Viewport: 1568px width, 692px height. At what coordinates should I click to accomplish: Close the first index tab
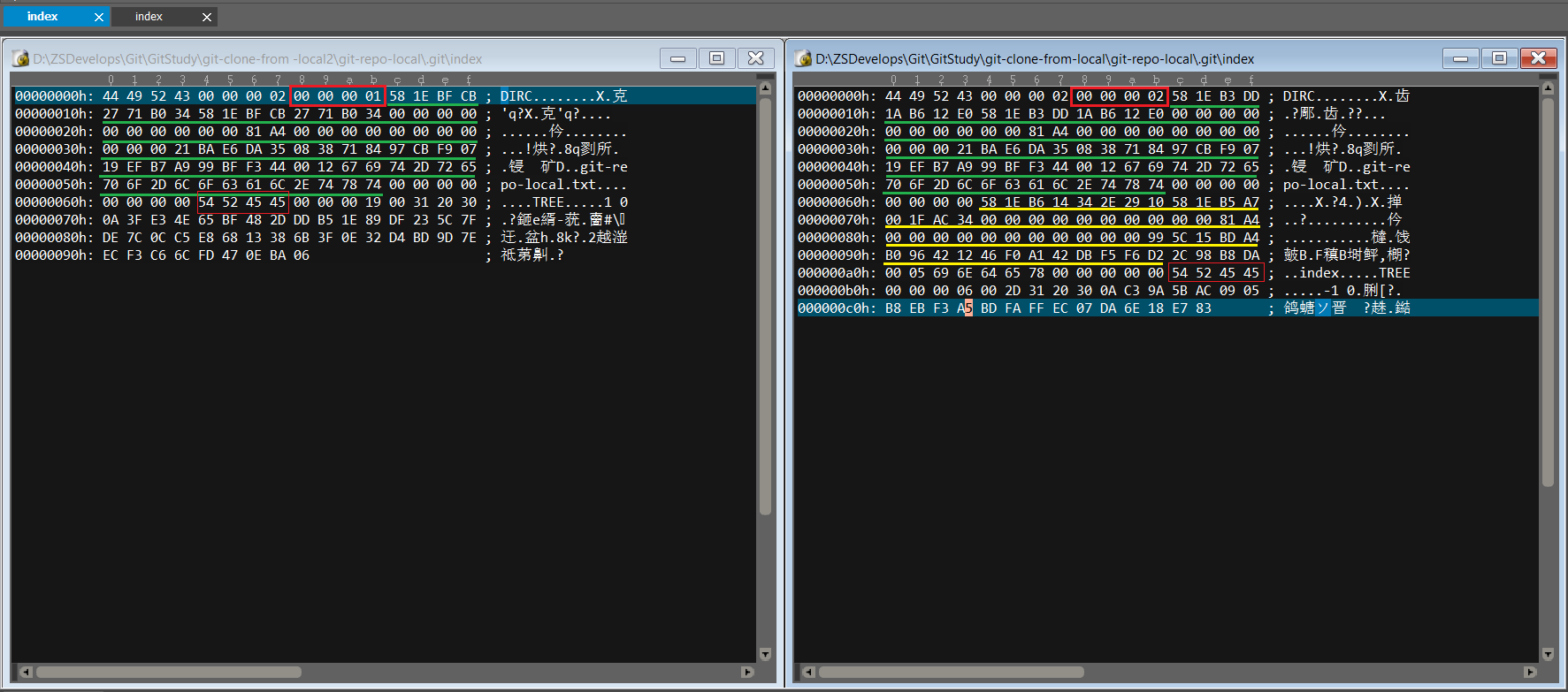point(99,17)
